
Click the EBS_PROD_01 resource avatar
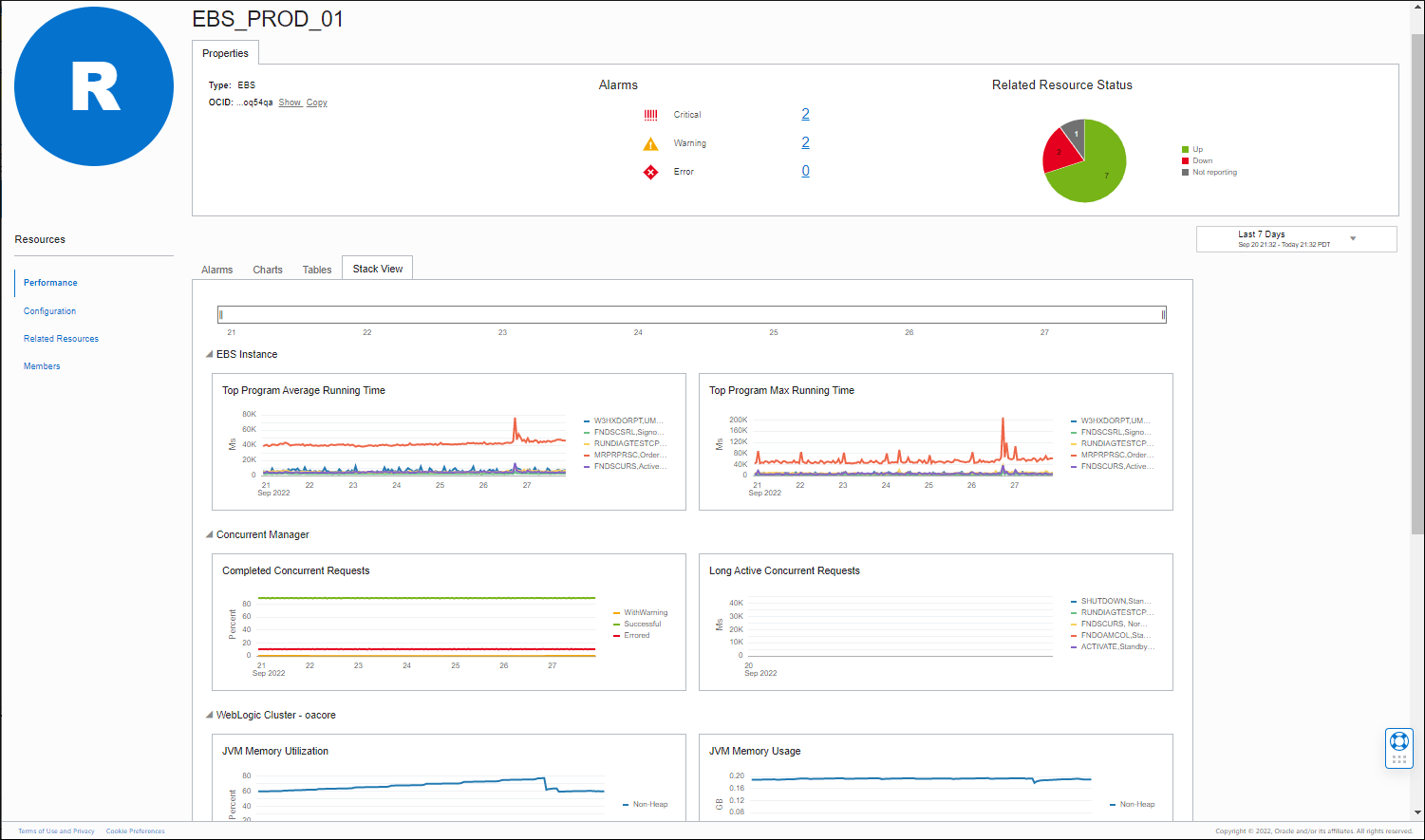pos(93,85)
